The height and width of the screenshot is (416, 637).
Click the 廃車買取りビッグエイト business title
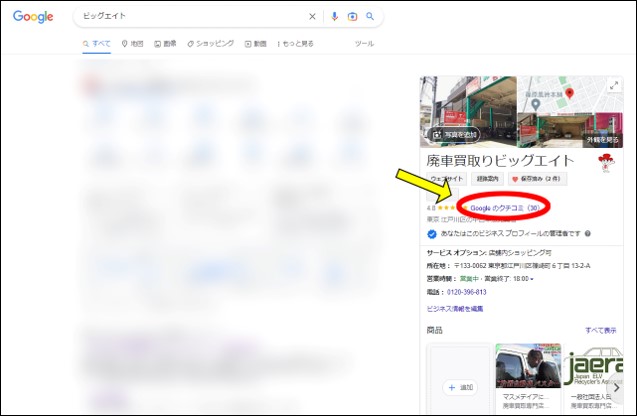tap(500, 161)
